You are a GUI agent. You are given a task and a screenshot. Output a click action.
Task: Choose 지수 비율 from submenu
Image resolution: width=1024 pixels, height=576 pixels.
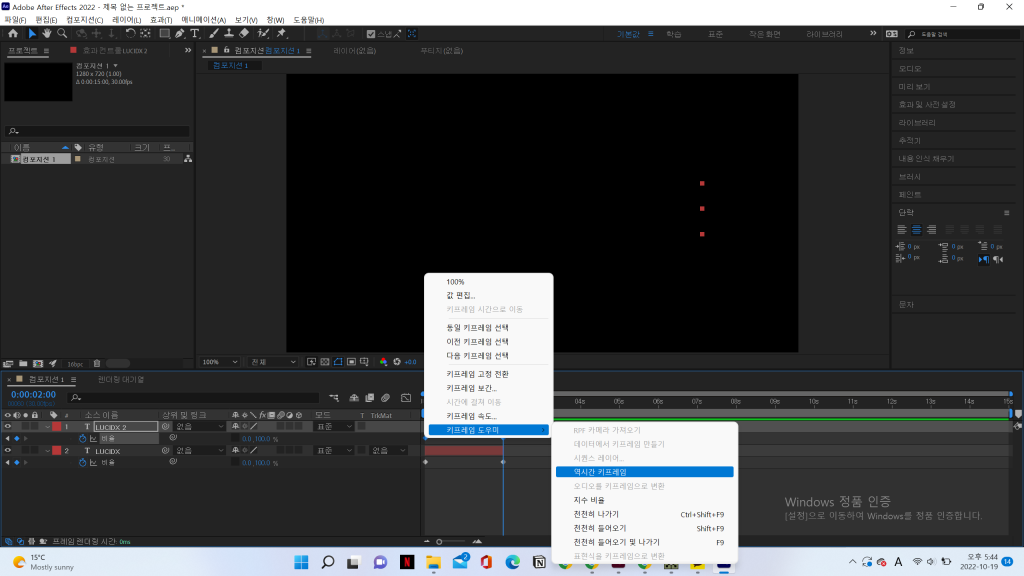click(645, 500)
